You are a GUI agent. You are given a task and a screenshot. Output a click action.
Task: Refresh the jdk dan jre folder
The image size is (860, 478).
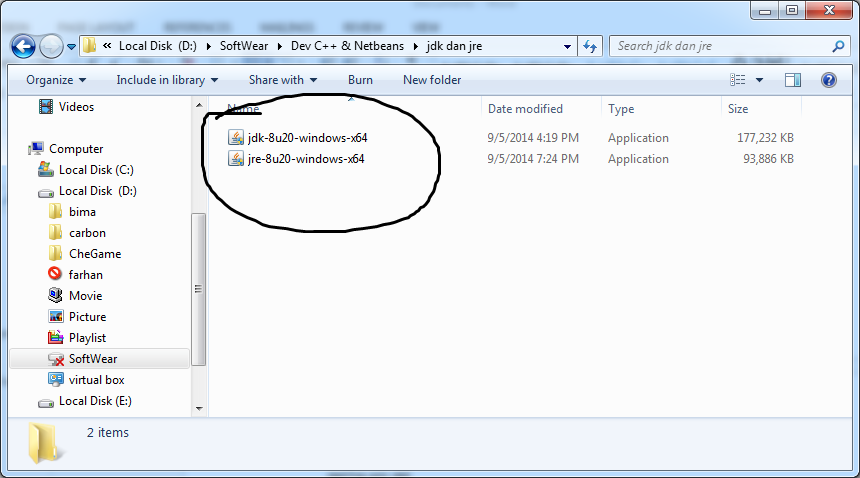590,47
